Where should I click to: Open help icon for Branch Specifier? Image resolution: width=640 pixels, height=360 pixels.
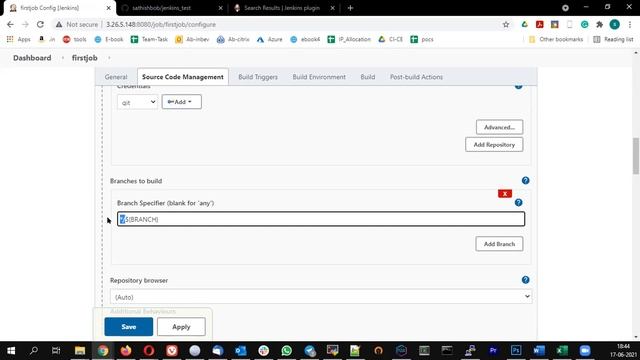(518, 202)
